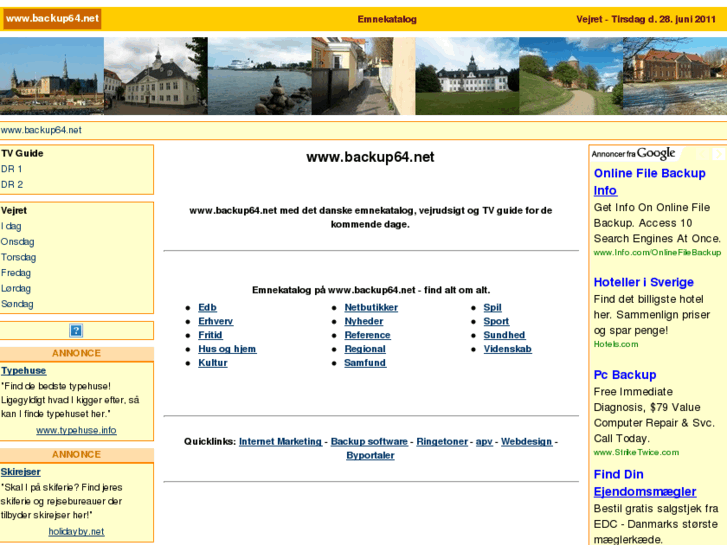Screen dimensions: 727x545
Task: Show weather for Fredag
Action: (16, 273)
